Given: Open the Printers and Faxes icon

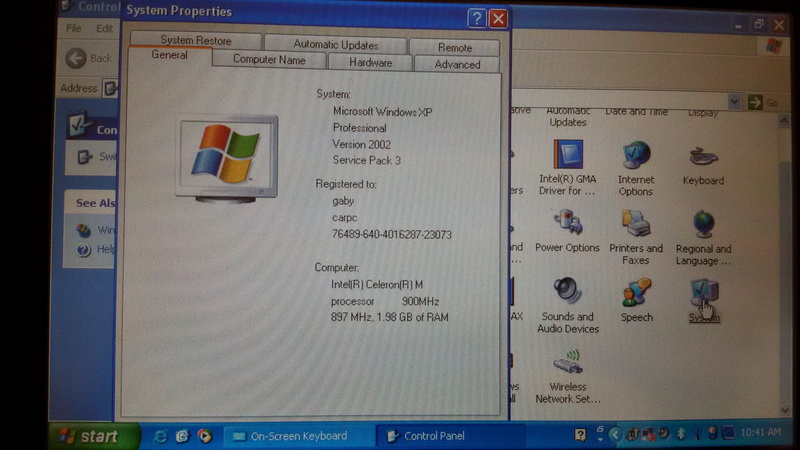Looking at the screenshot, I should pos(636,237).
